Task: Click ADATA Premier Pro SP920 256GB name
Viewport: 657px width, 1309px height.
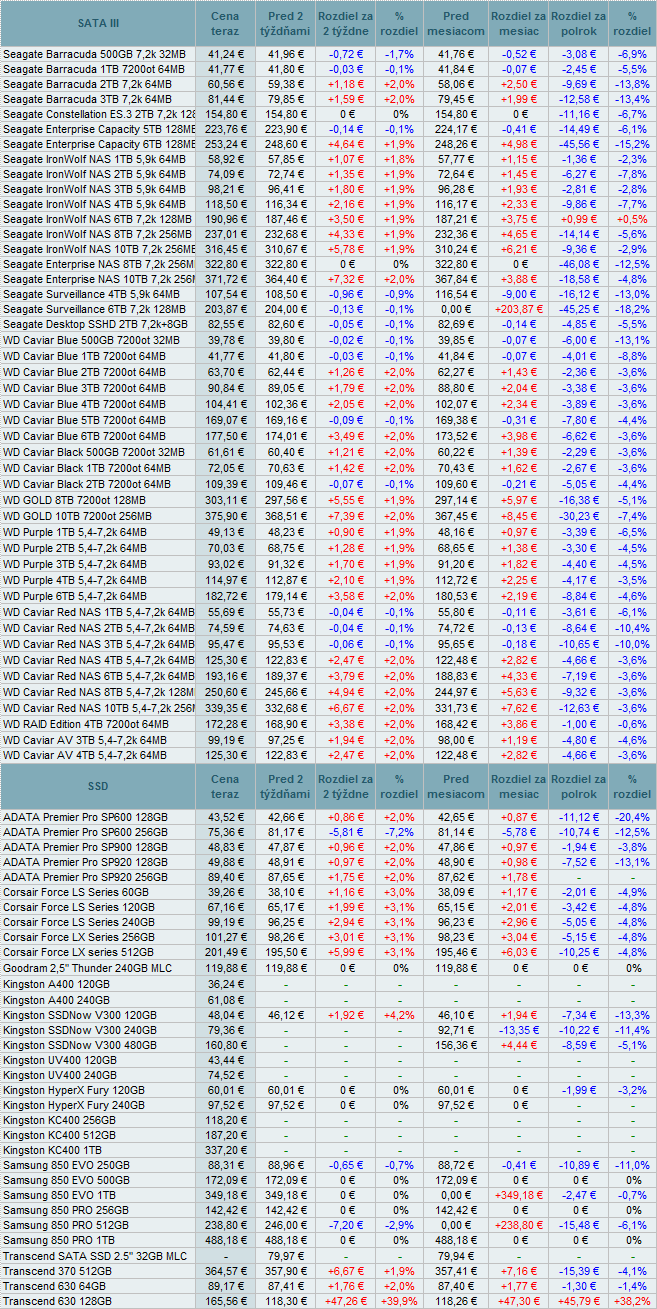Action: [86, 877]
